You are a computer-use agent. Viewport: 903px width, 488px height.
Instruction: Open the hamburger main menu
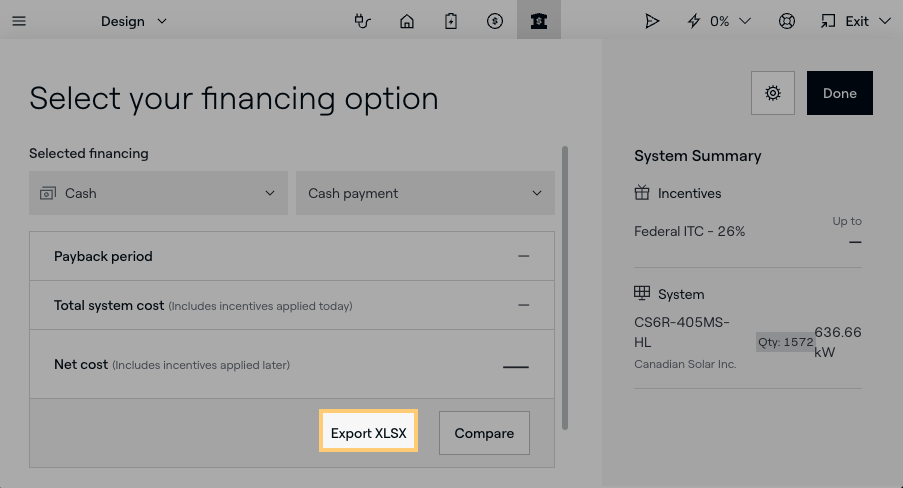[19, 21]
